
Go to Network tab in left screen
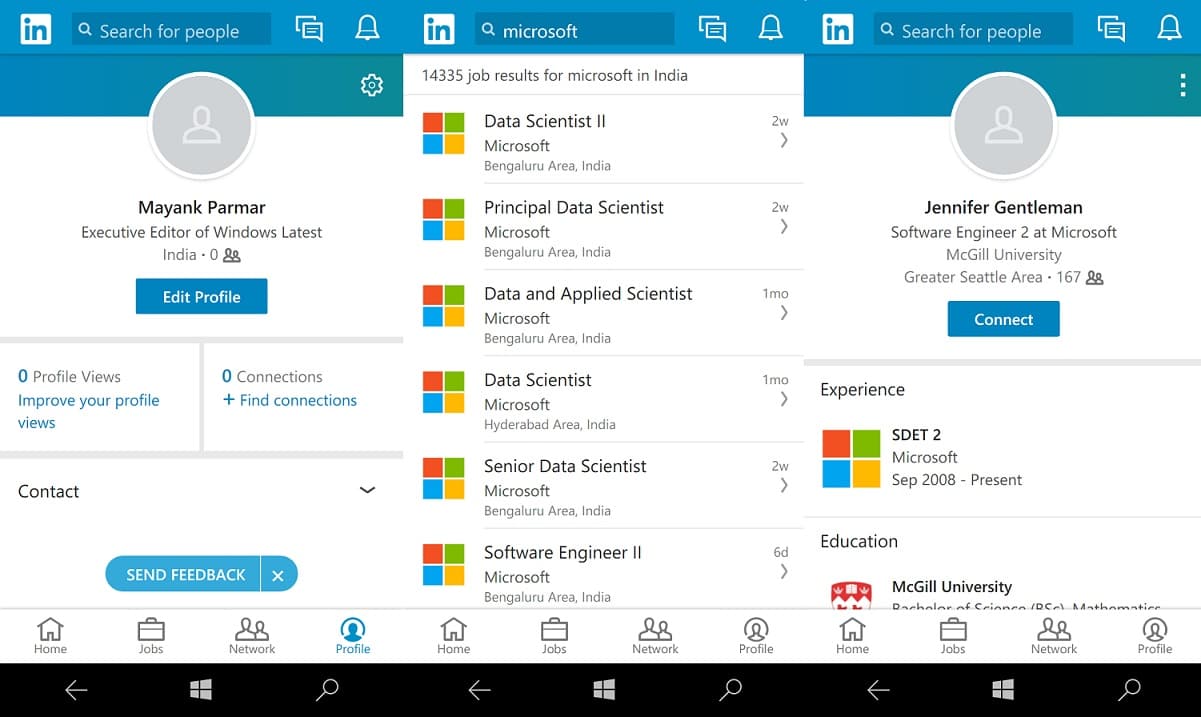(x=252, y=636)
